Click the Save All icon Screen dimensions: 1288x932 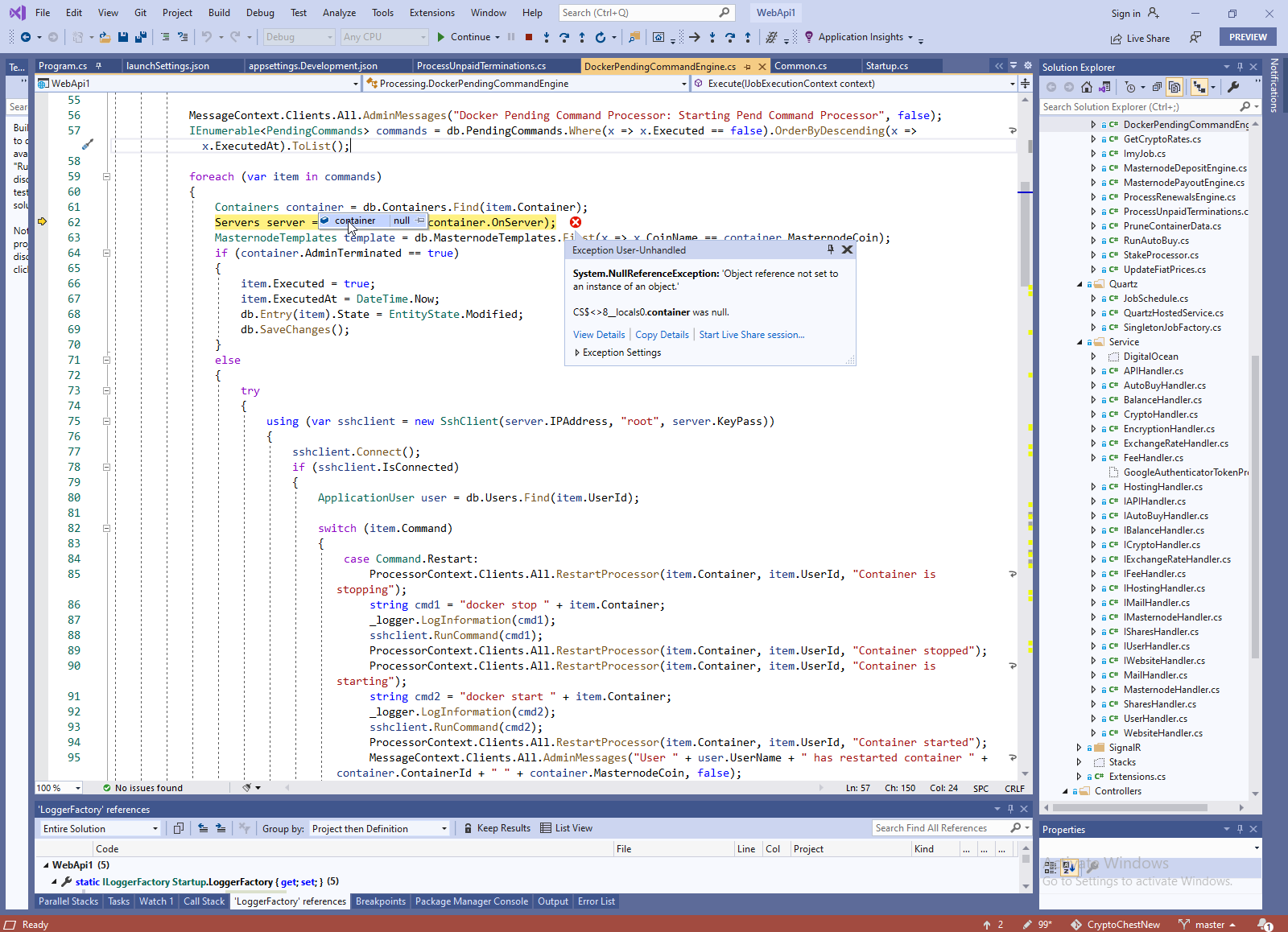(x=141, y=37)
